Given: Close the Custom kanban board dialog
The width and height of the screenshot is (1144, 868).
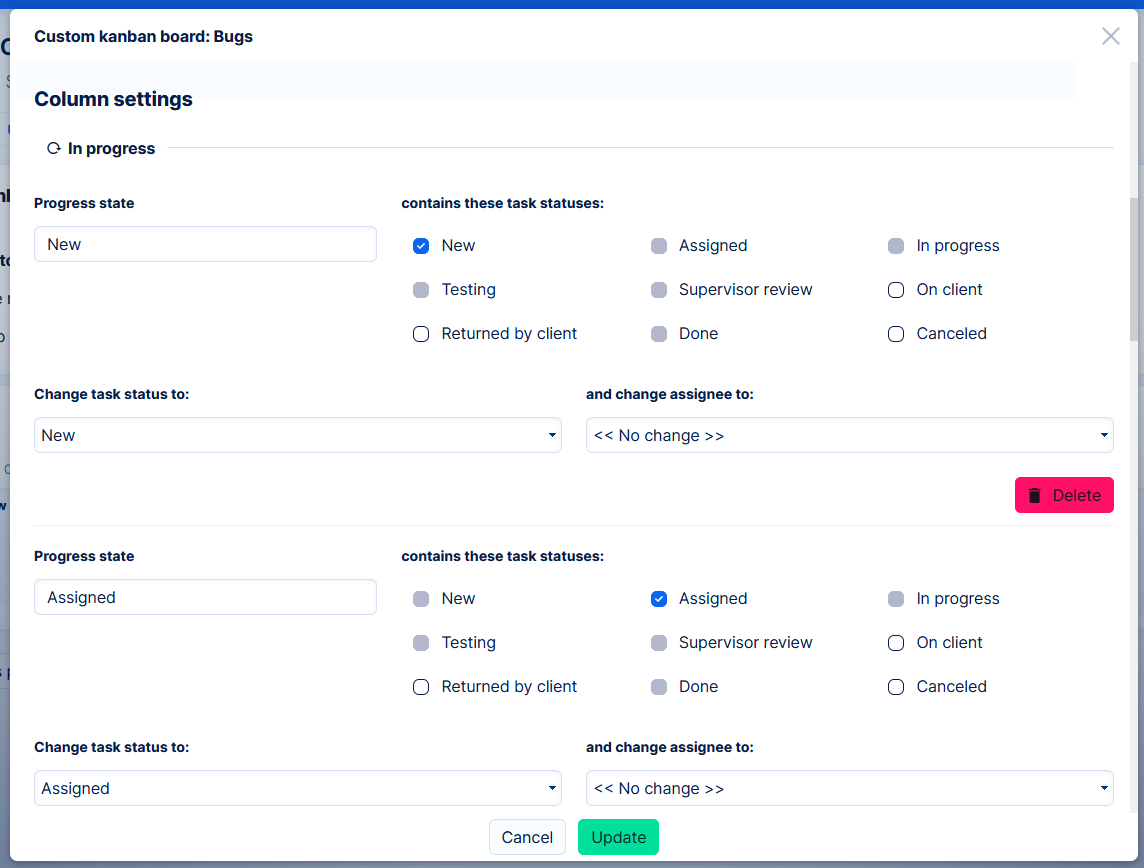Looking at the screenshot, I should [x=1110, y=36].
